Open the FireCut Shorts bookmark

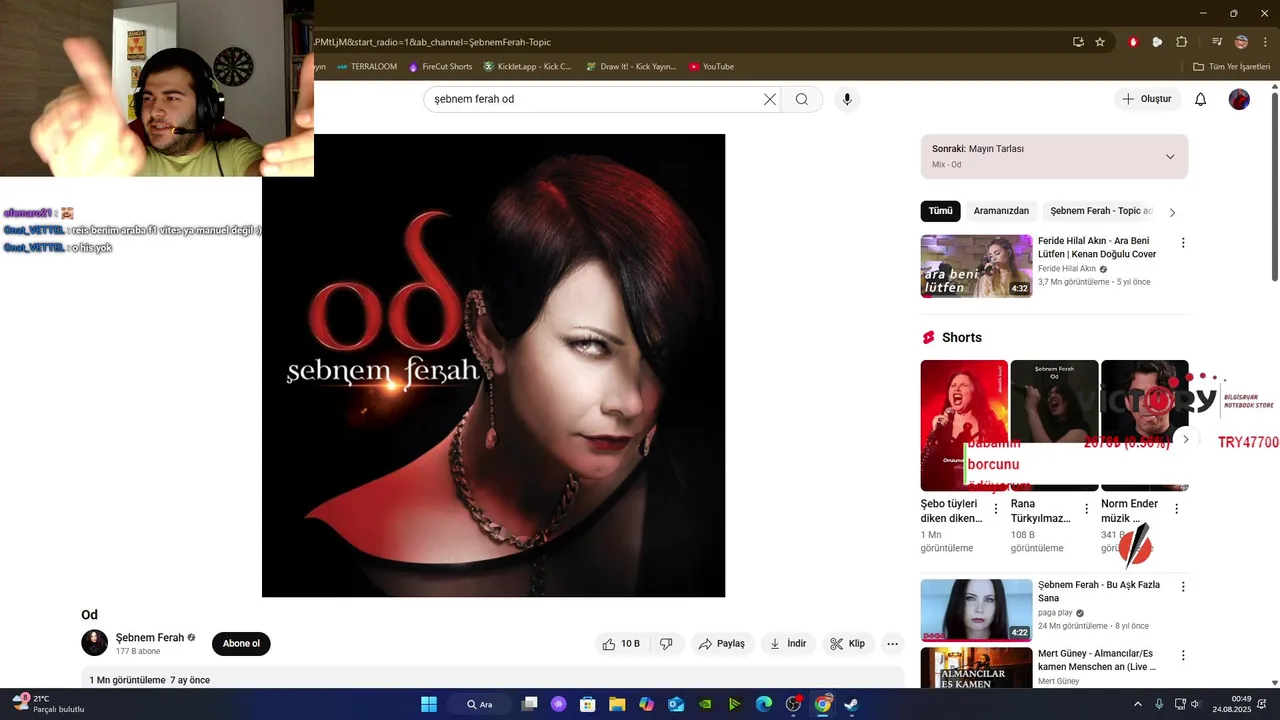point(440,67)
